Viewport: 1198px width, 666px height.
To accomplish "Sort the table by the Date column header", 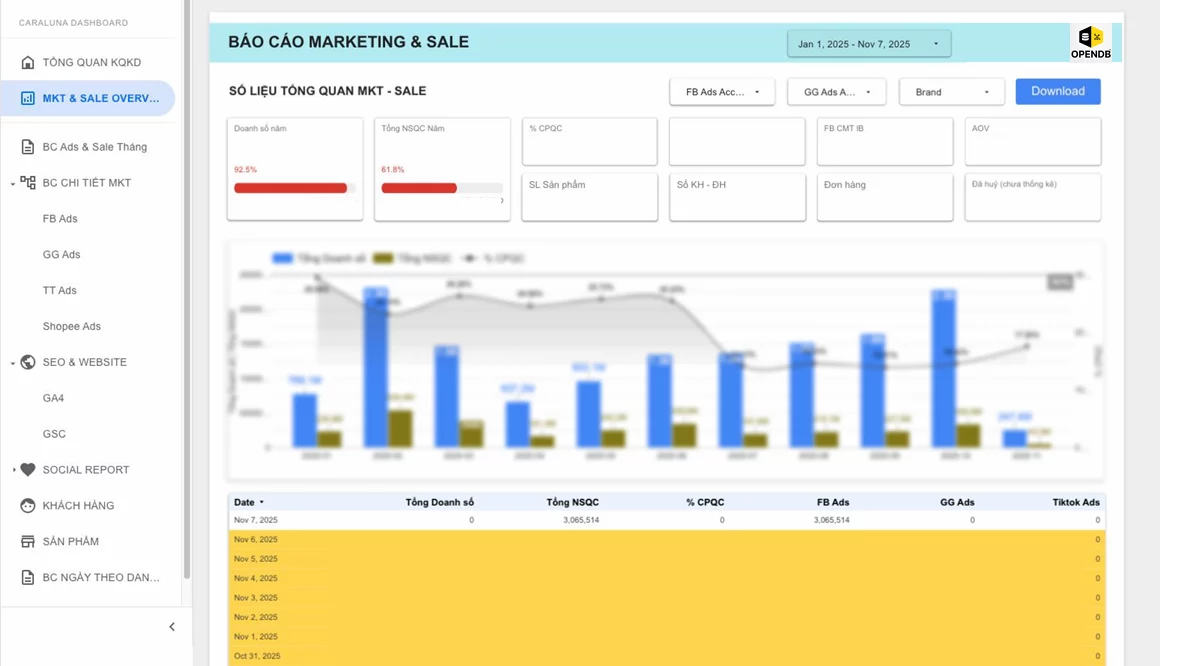I will point(243,502).
